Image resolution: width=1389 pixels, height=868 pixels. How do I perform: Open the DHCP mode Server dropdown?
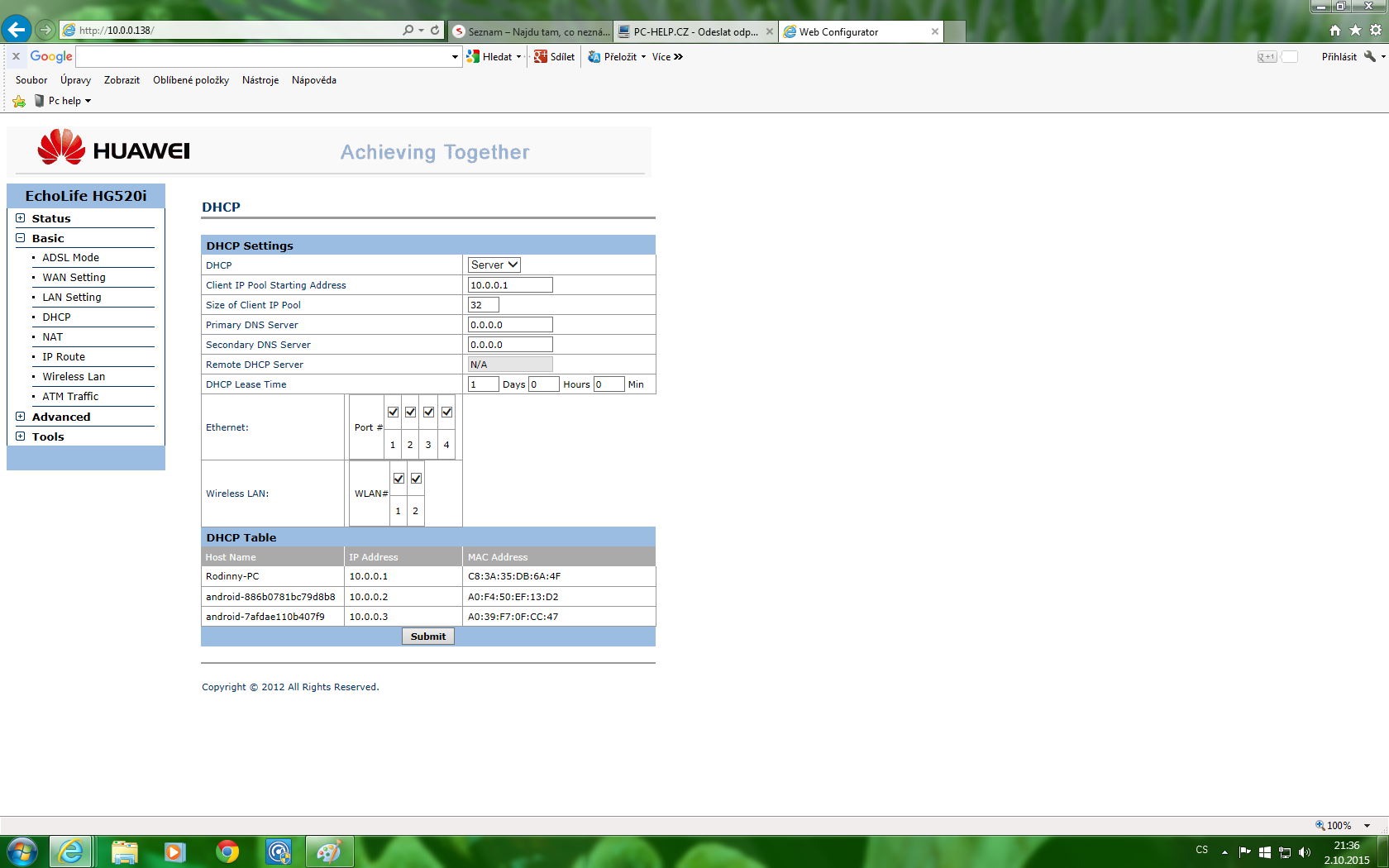pos(494,265)
